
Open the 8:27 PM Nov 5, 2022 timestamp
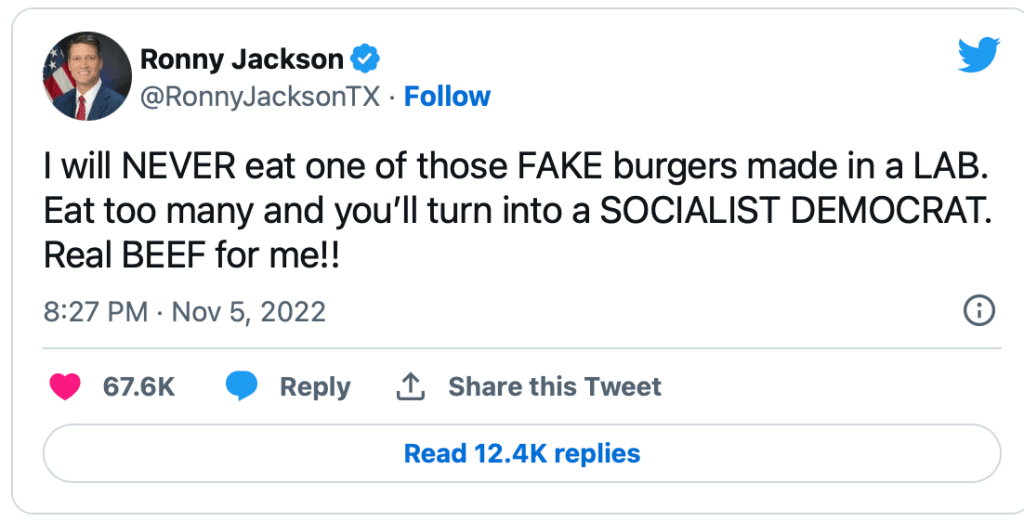click(185, 311)
